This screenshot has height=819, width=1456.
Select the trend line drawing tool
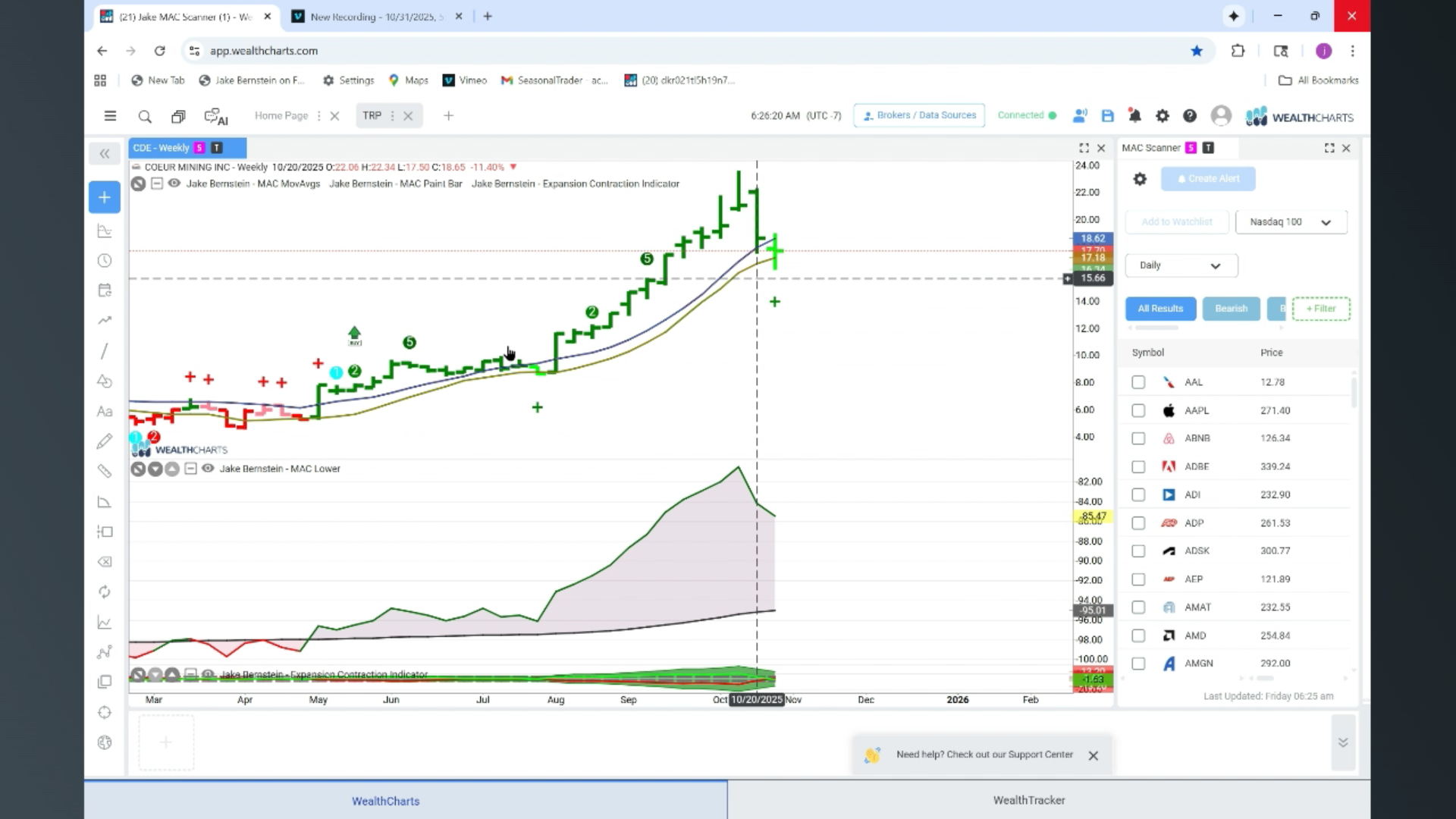coord(105,351)
